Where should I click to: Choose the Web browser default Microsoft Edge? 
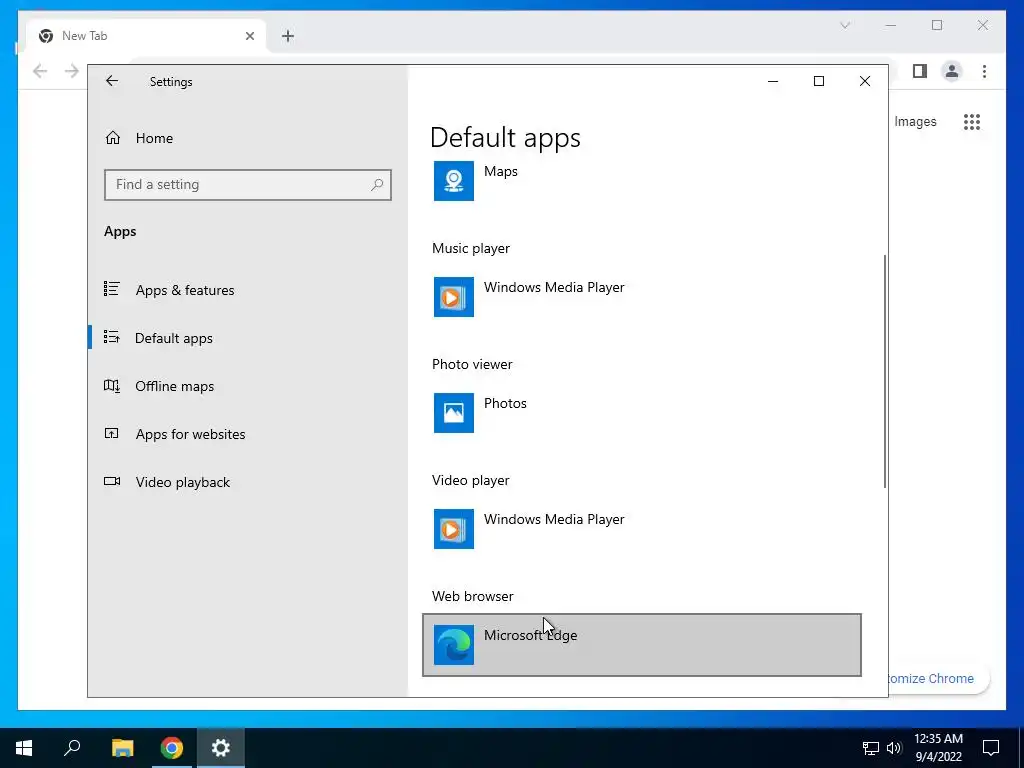click(642, 645)
